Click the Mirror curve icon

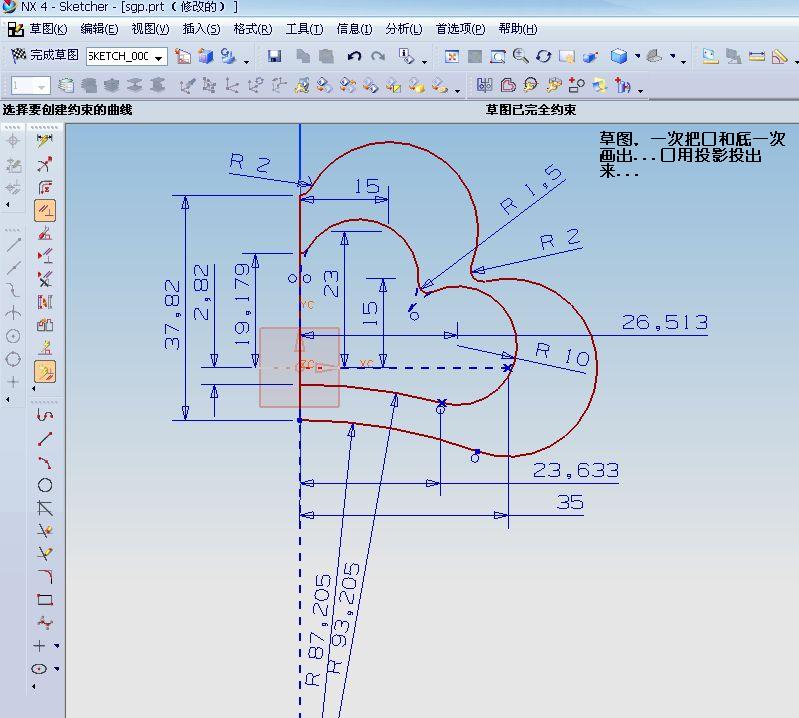tap(484, 85)
